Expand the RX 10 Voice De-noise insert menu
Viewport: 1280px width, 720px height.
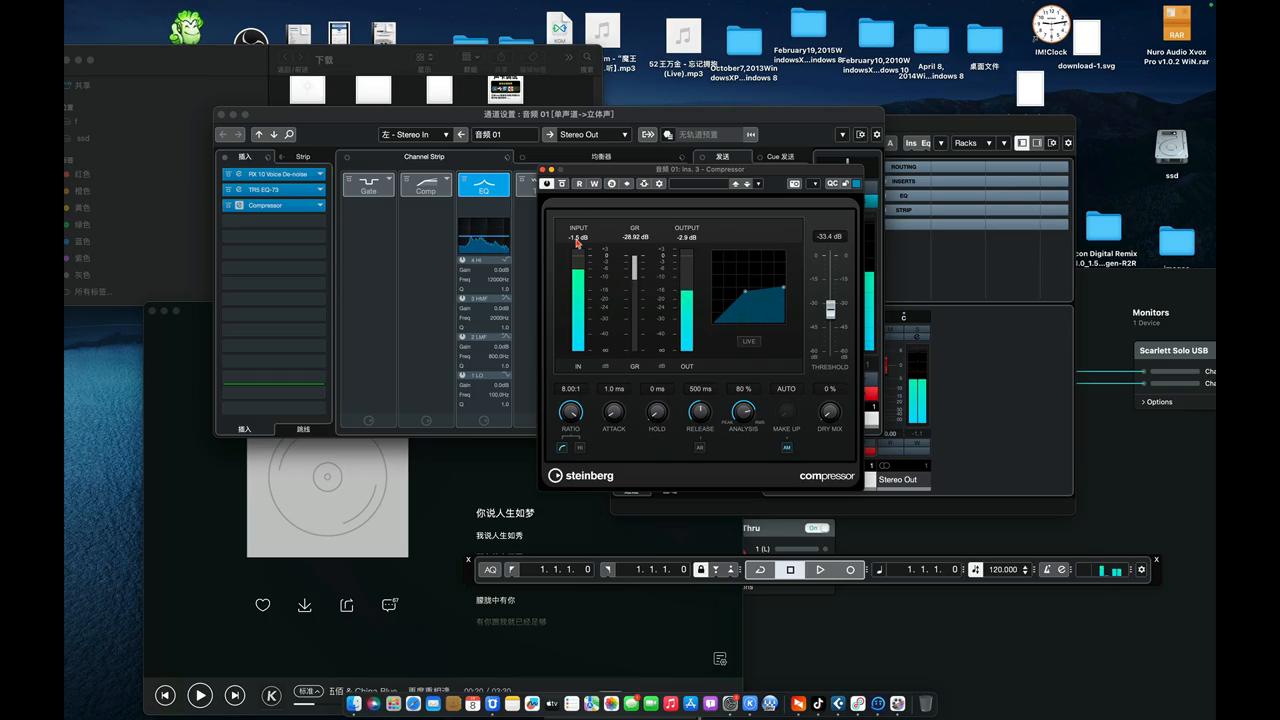pos(320,174)
